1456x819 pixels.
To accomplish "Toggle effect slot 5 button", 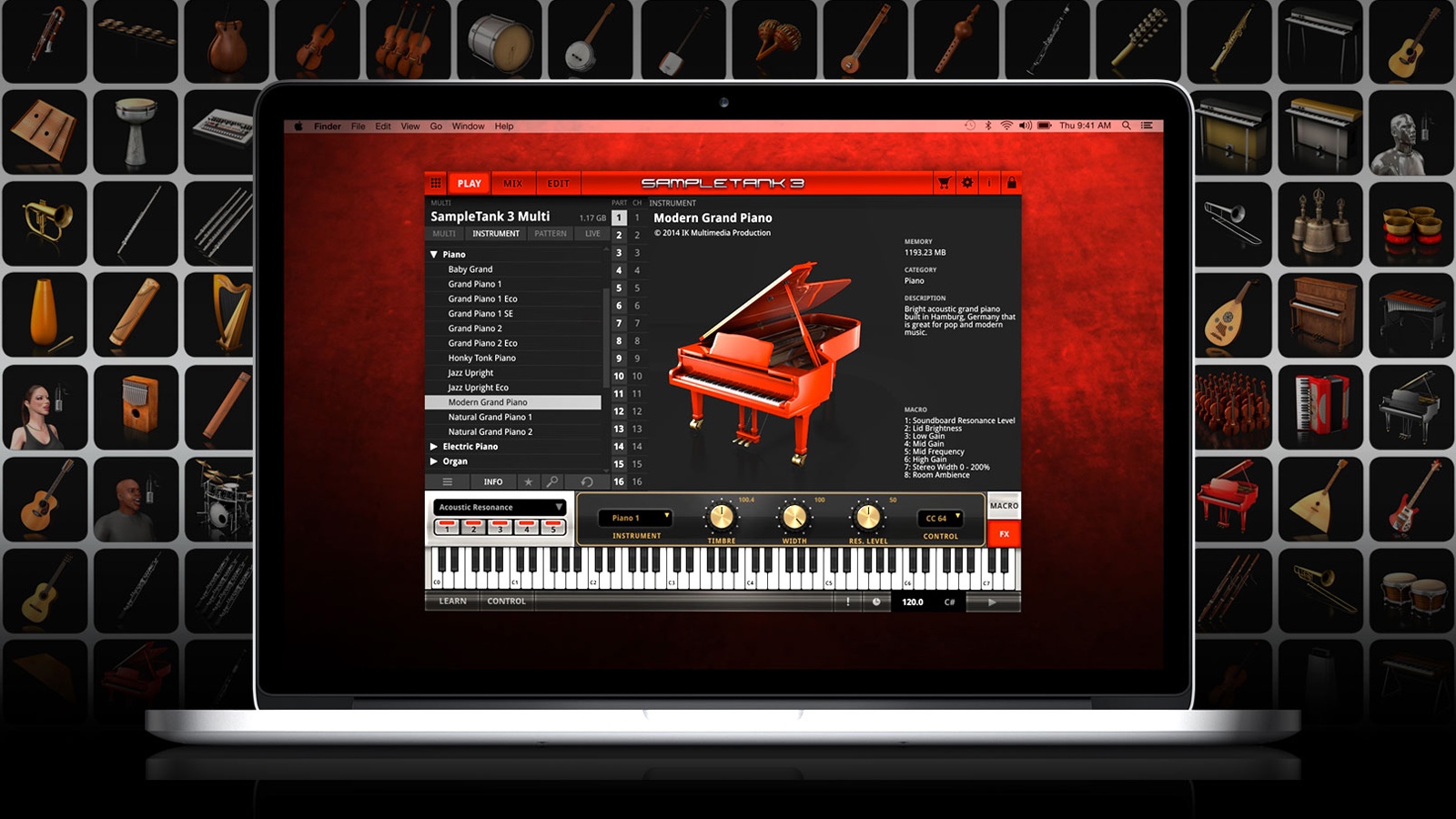I will pos(552,527).
